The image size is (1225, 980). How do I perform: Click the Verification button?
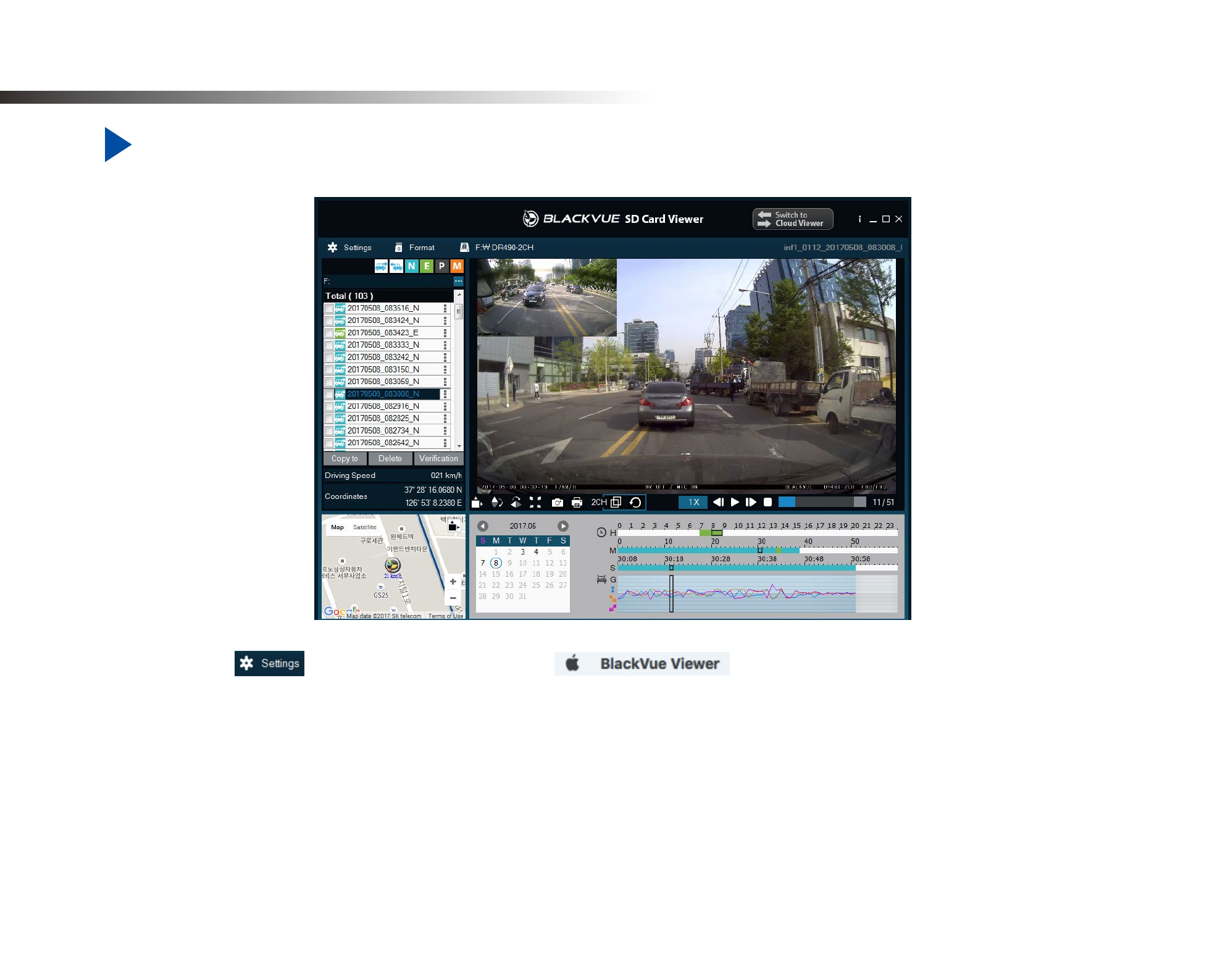click(x=438, y=459)
